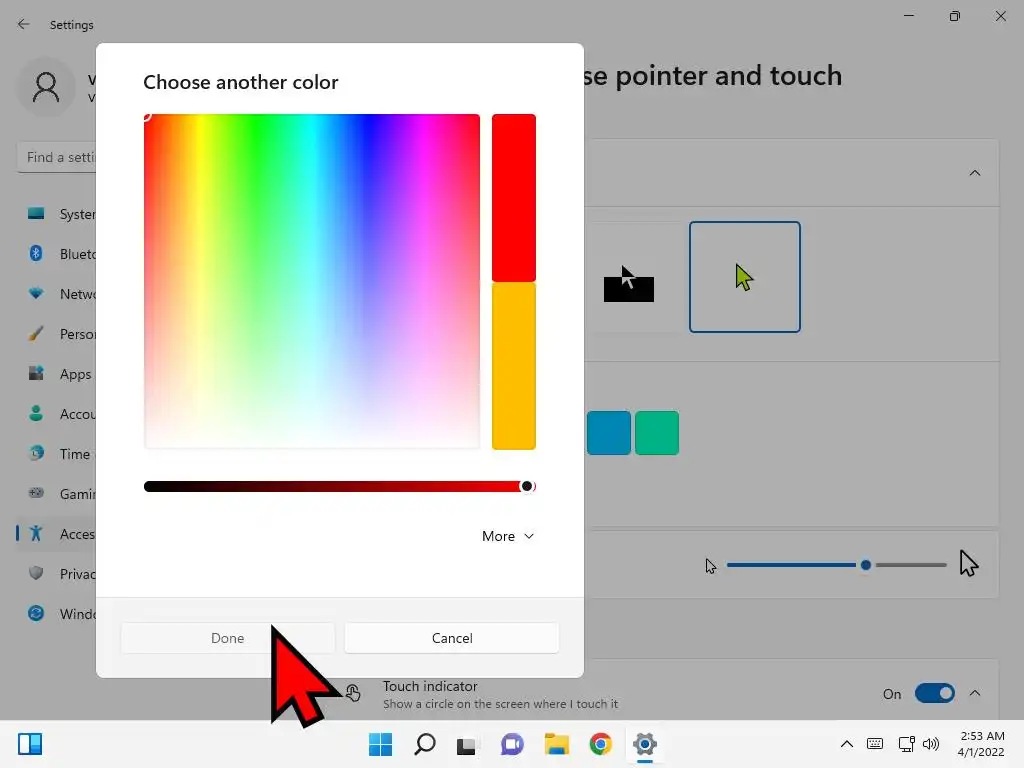
Task: Open Widgets from the taskbar
Action: (x=30, y=744)
